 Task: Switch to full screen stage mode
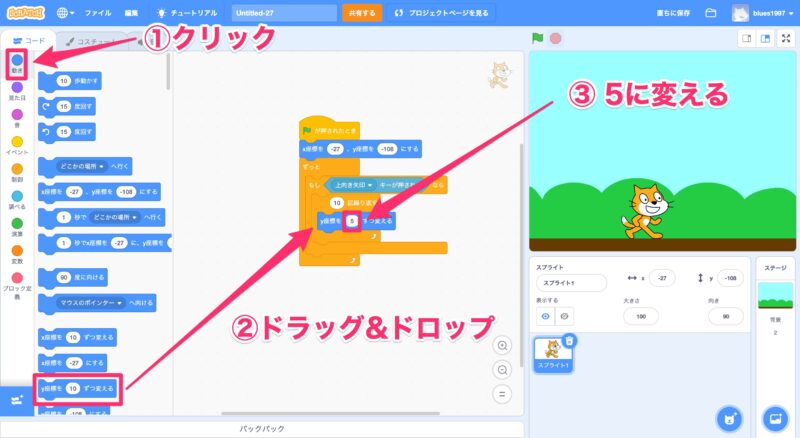(785, 38)
